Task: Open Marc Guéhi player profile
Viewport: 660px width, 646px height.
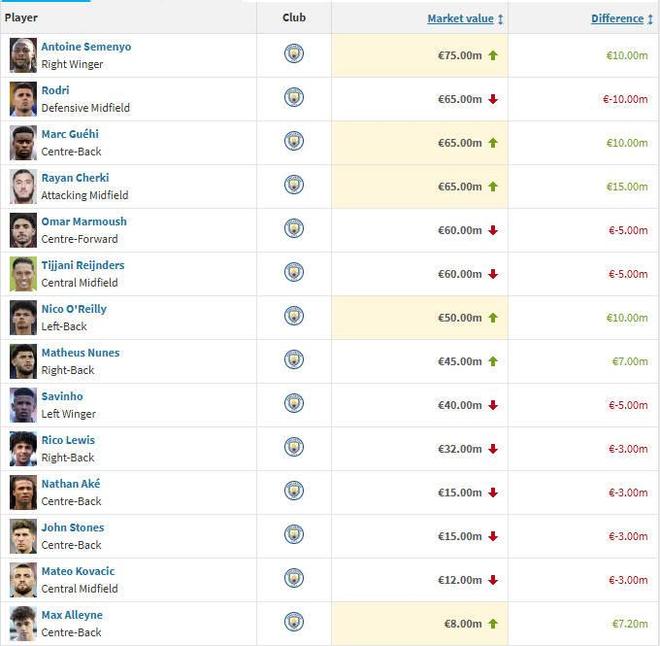Action: 70,134
